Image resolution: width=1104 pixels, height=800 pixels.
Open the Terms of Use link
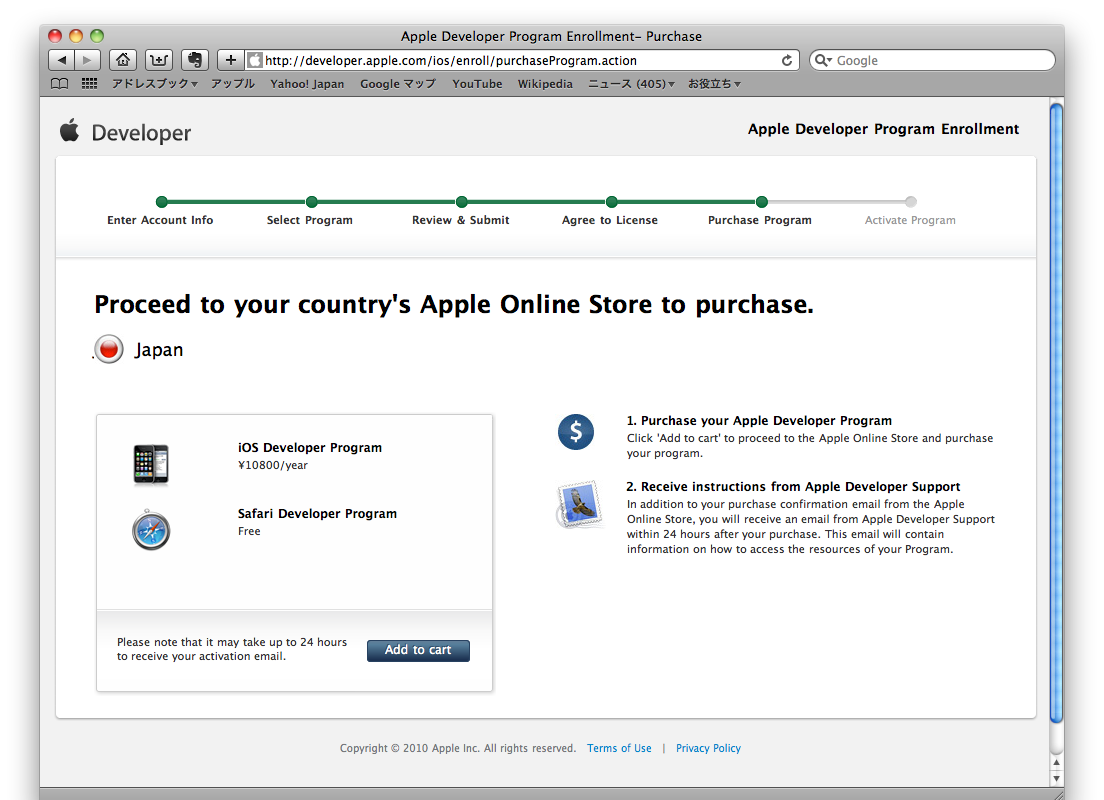click(619, 748)
